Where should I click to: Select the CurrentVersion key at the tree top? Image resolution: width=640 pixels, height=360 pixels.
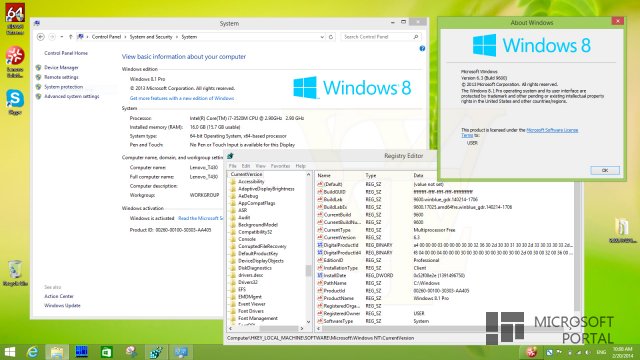click(246, 174)
